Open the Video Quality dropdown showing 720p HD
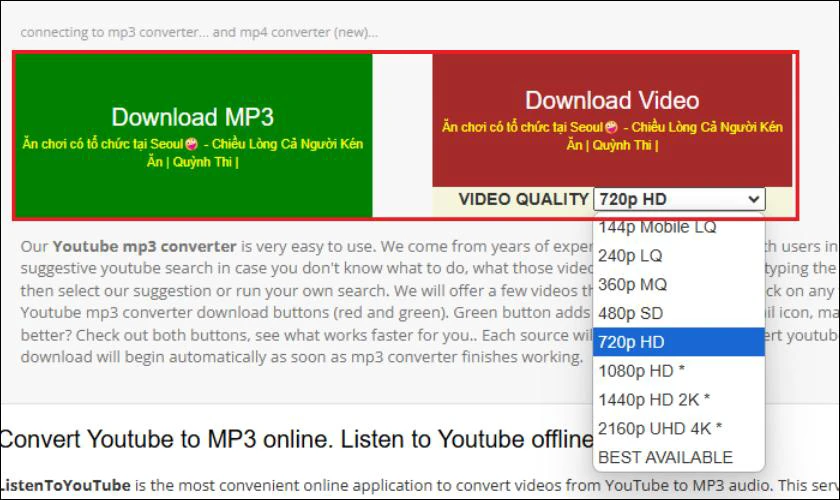Screen dimensions: 840x500 click(x=679, y=199)
